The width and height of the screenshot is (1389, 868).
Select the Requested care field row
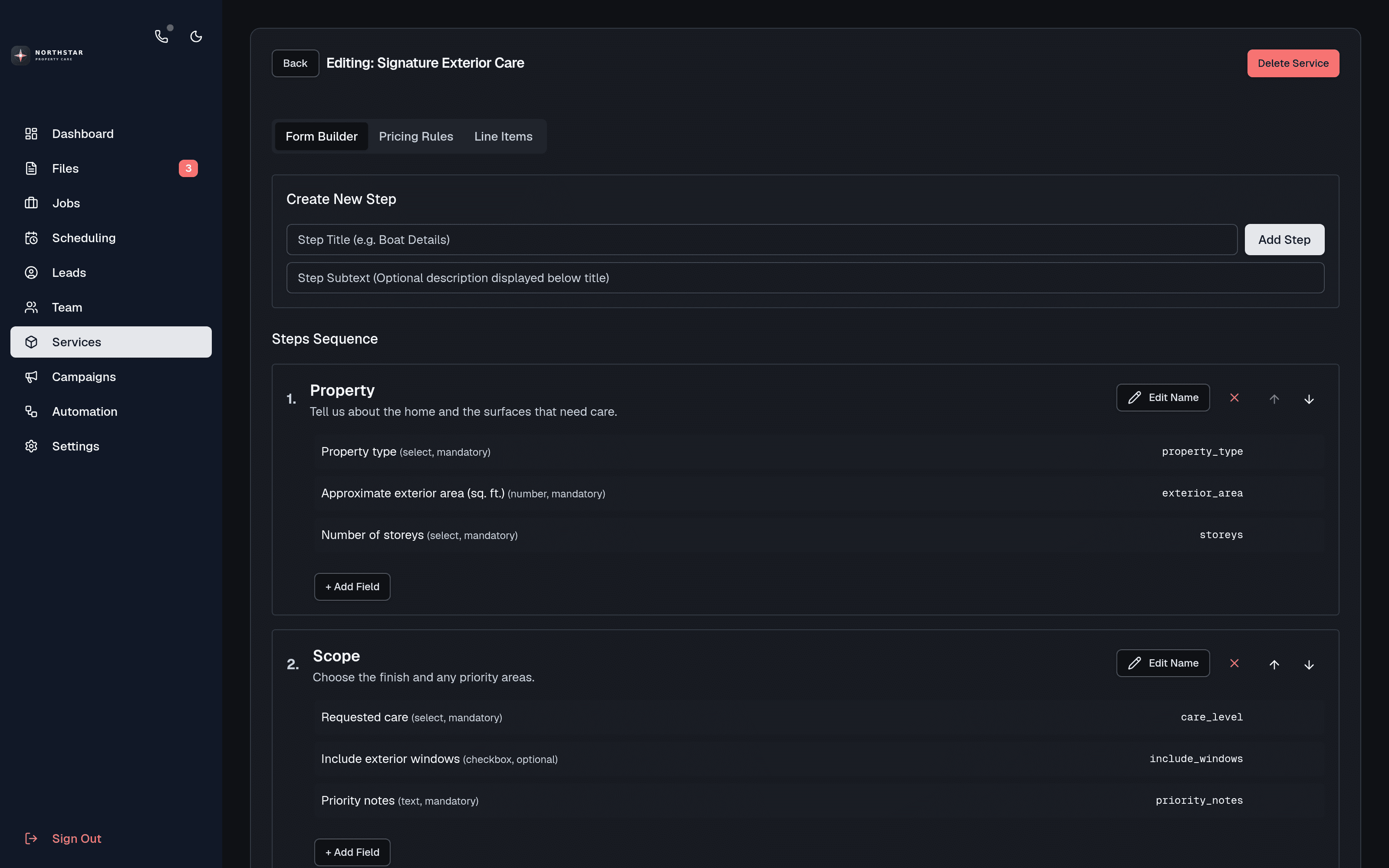tap(819, 717)
